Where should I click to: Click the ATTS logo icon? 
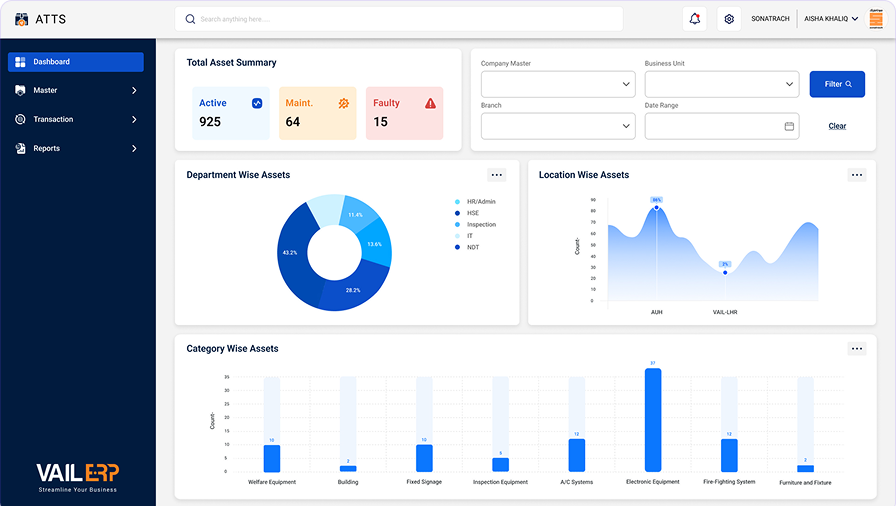click(x=21, y=19)
